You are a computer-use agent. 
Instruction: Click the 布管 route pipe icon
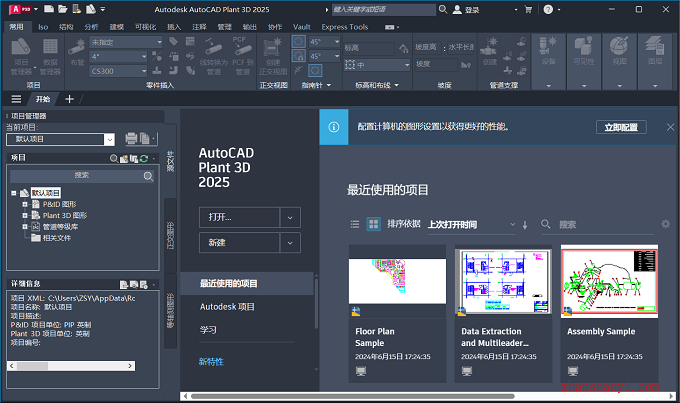[x=77, y=52]
